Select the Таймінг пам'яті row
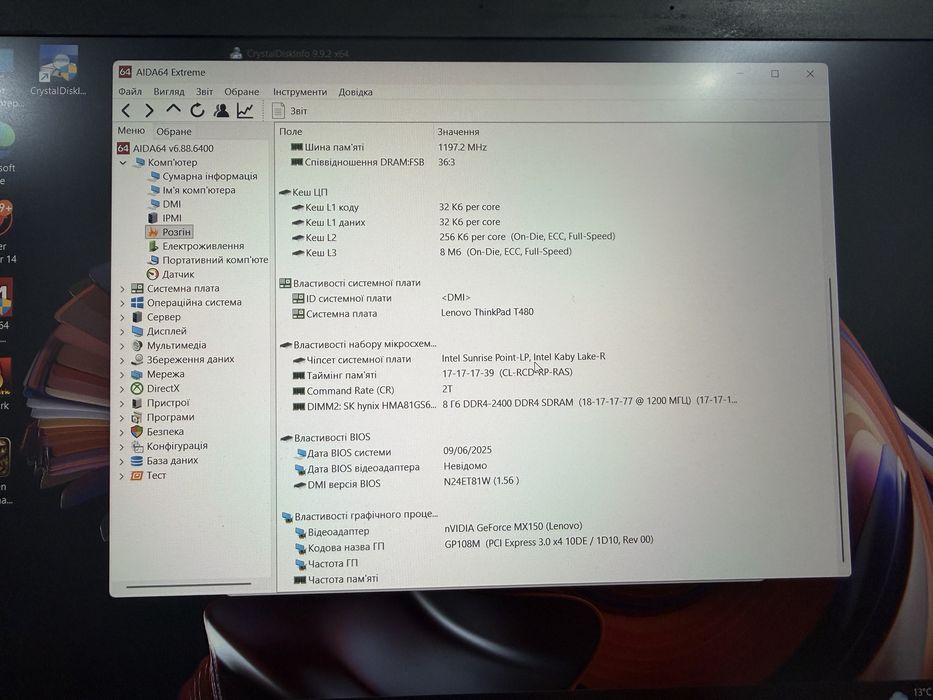This screenshot has height=700, width=933. 433,374
